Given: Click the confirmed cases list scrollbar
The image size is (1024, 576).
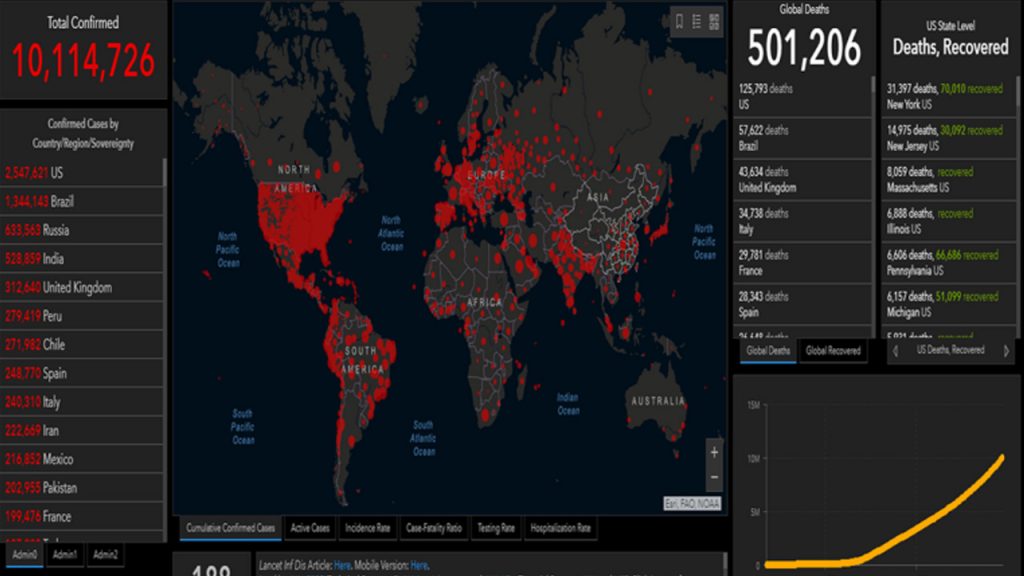Looking at the screenshot, I should tap(165, 300).
